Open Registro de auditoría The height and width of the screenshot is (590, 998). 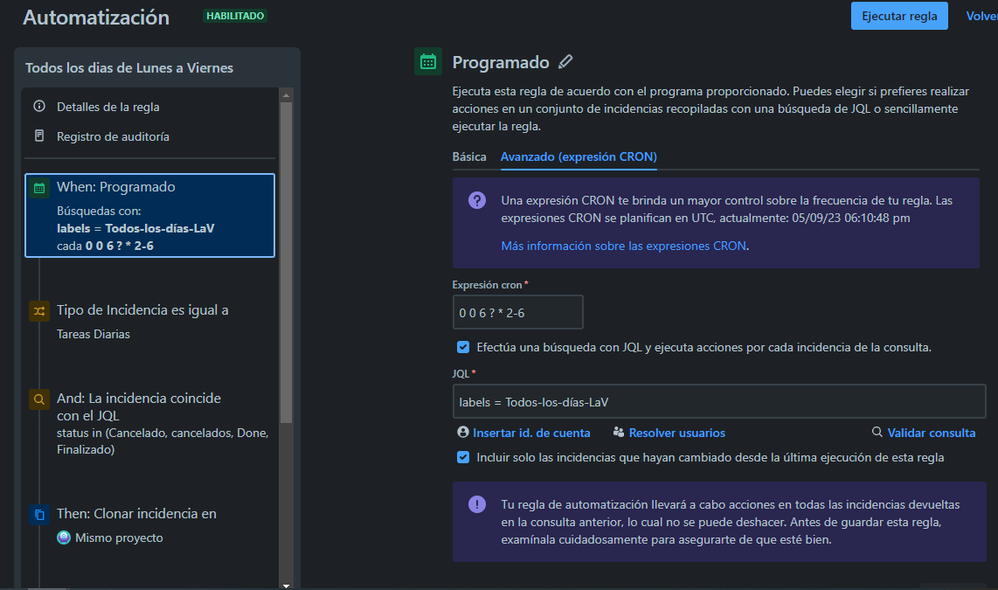[113, 136]
